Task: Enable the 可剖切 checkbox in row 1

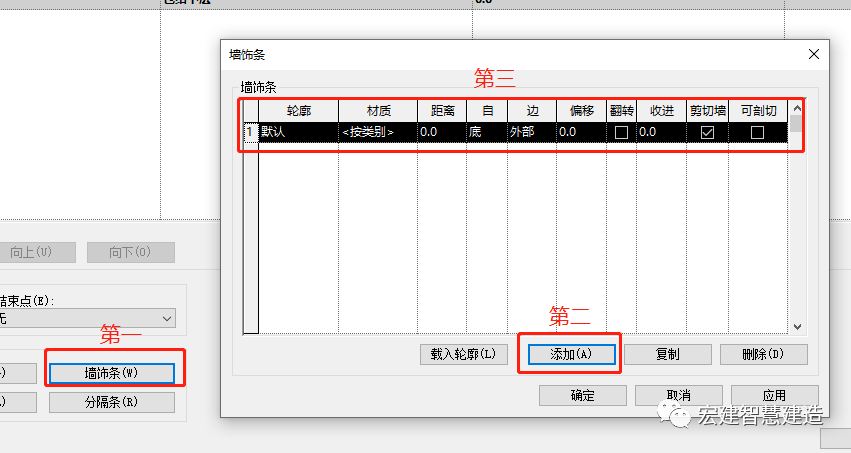Action: (757, 132)
